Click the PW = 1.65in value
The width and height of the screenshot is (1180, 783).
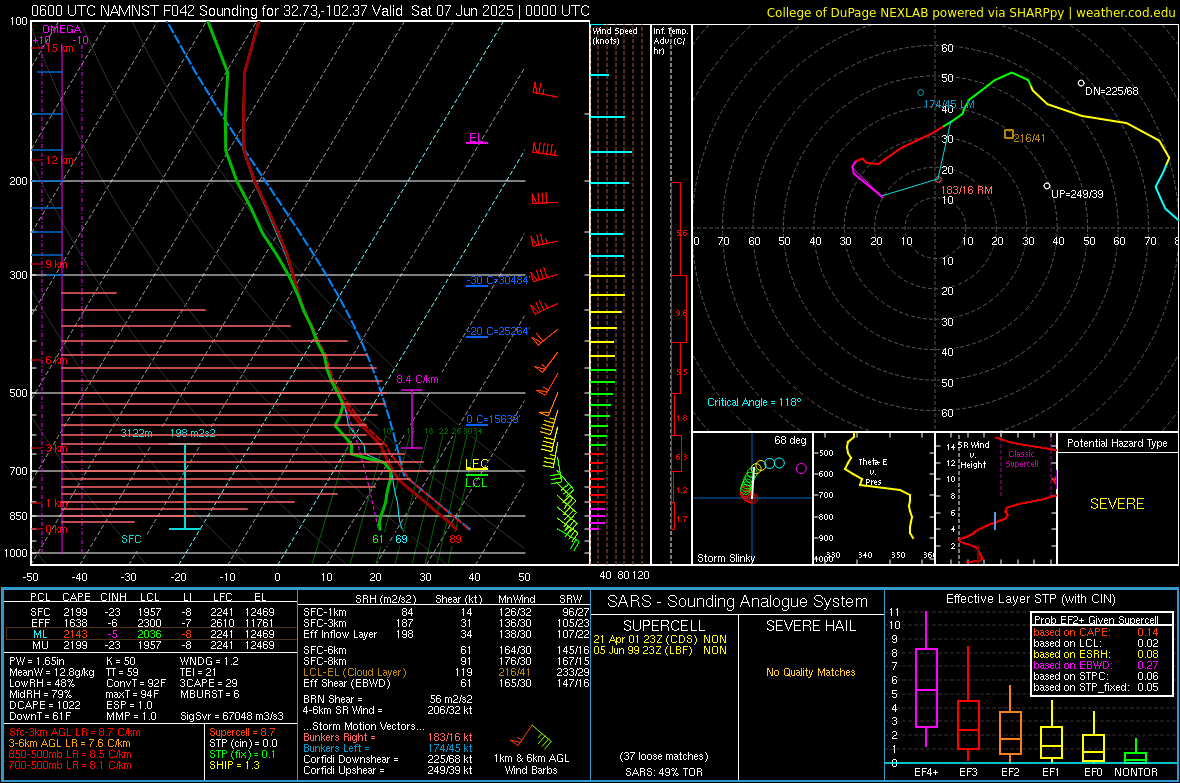pyautogui.click(x=37, y=661)
